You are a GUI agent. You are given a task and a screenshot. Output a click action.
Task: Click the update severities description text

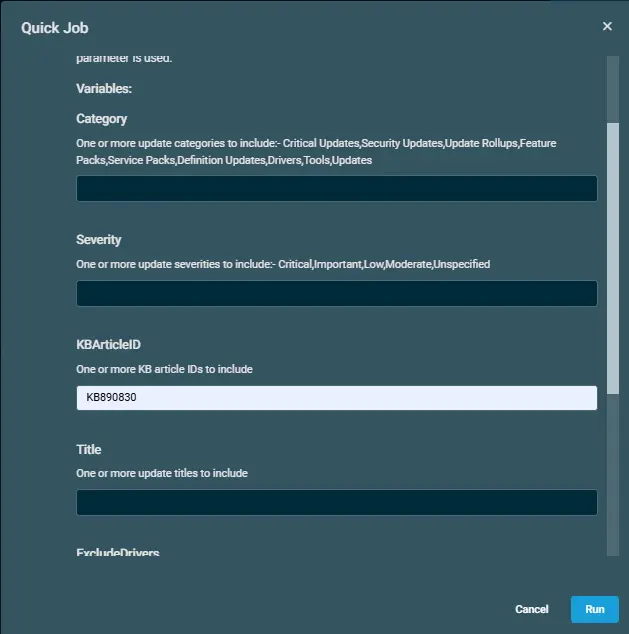pyautogui.click(x=283, y=264)
